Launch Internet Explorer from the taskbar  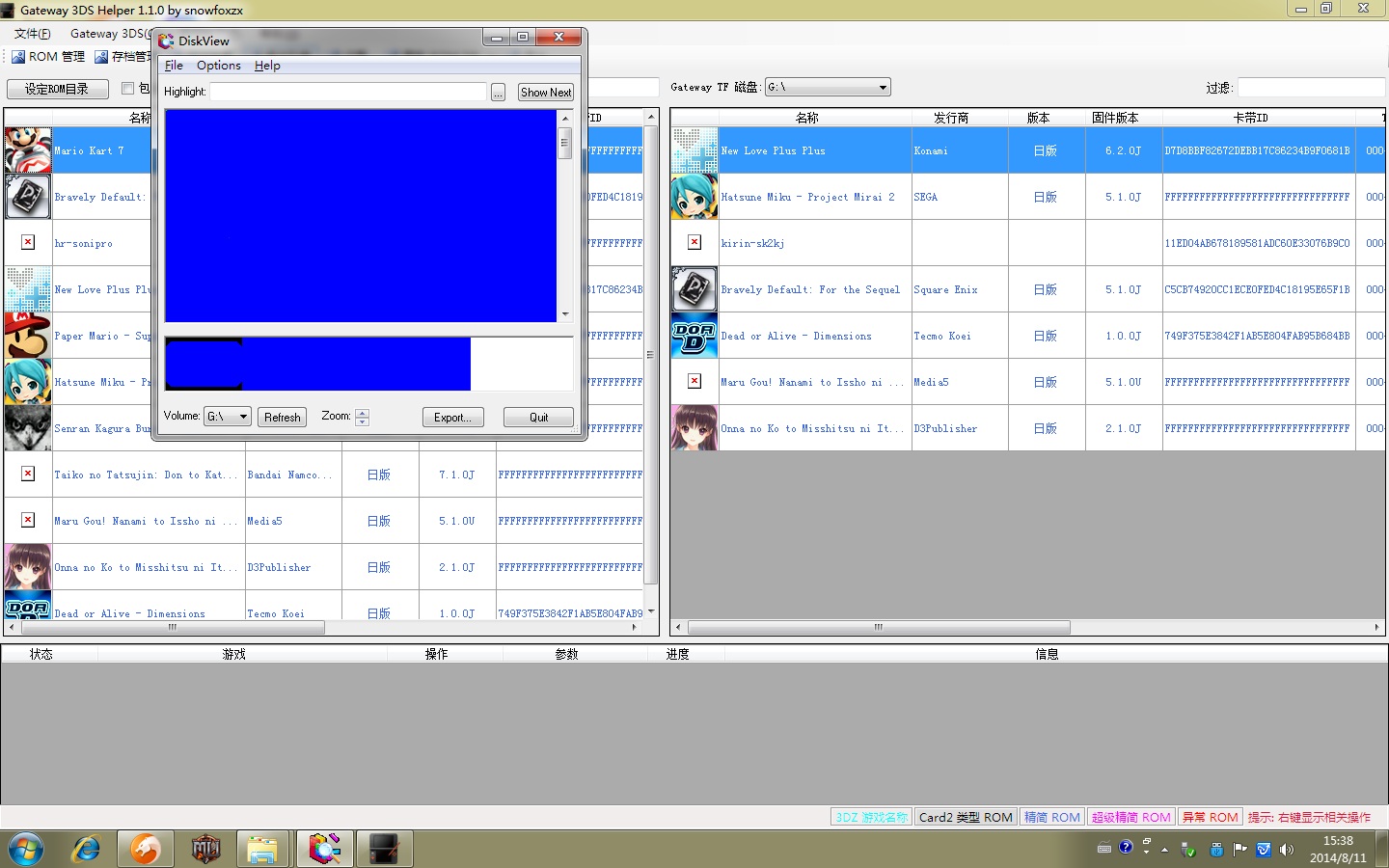click(86, 849)
